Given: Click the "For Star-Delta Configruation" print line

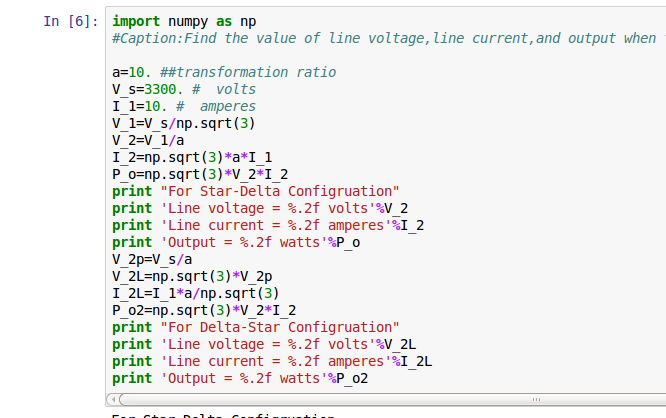Looking at the screenshot, I should (x=255, y=191).
